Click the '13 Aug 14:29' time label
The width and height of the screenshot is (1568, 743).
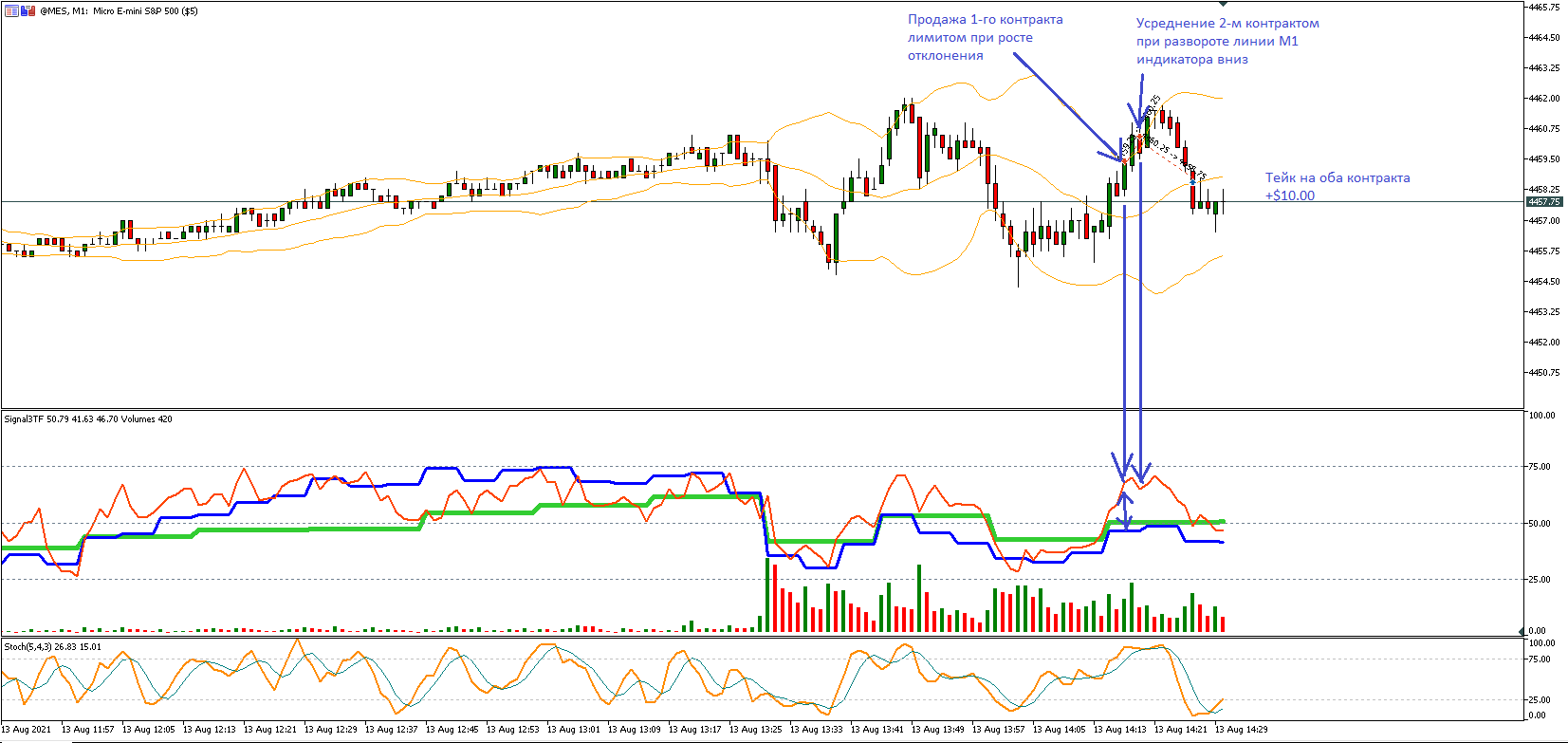click(x=1242, y=730)
